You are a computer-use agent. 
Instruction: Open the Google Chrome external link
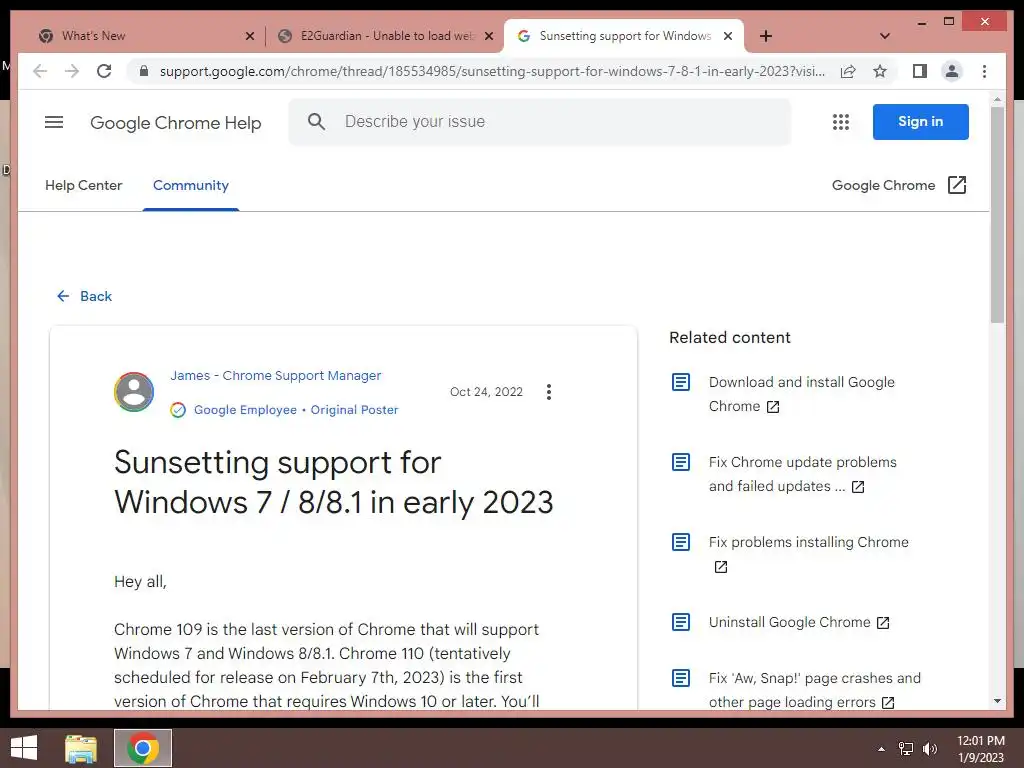(x=899, y=185)
